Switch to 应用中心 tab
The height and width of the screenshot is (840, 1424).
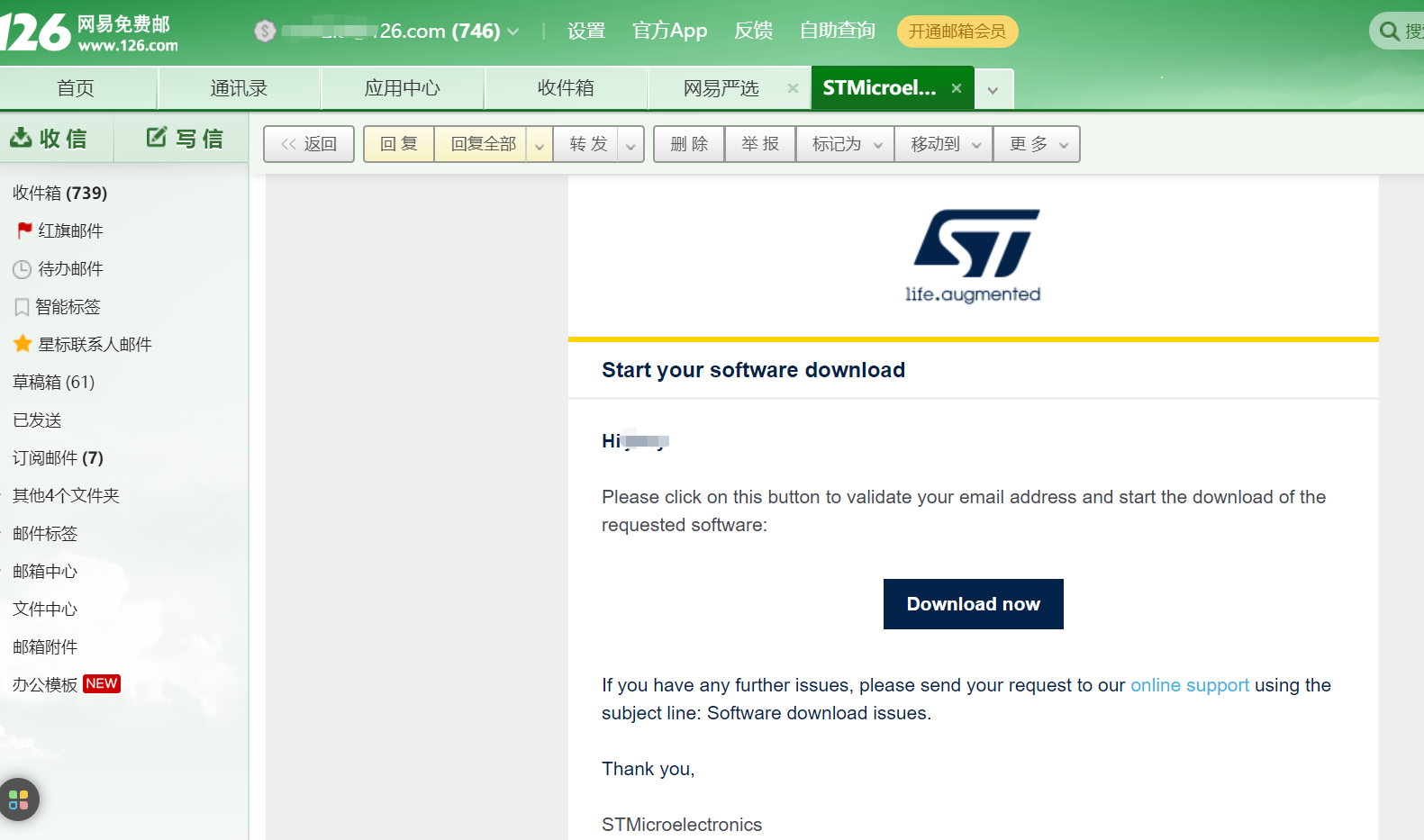[x=403, y=88]
